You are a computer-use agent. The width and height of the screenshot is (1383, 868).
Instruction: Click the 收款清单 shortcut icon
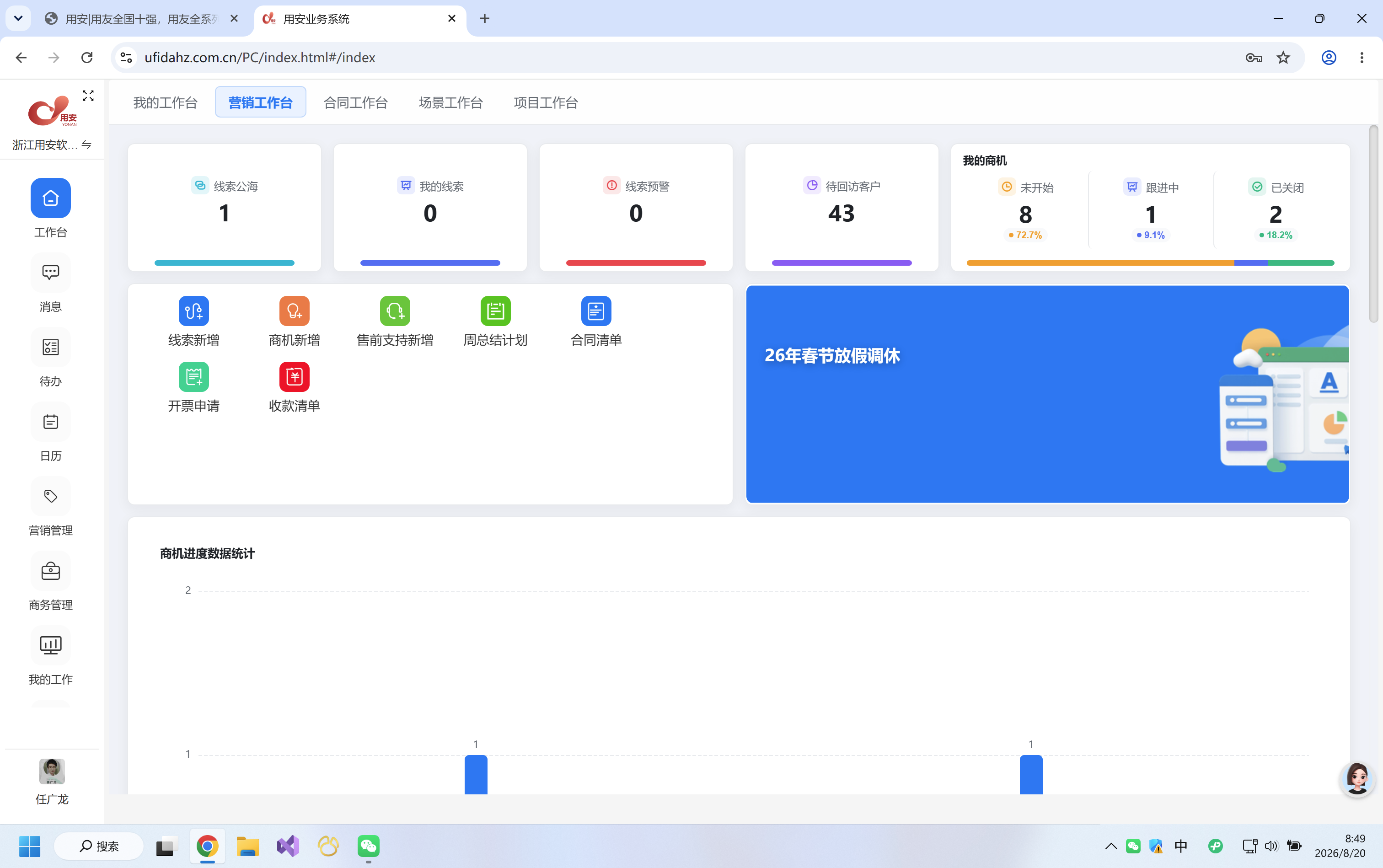(294, 376)
